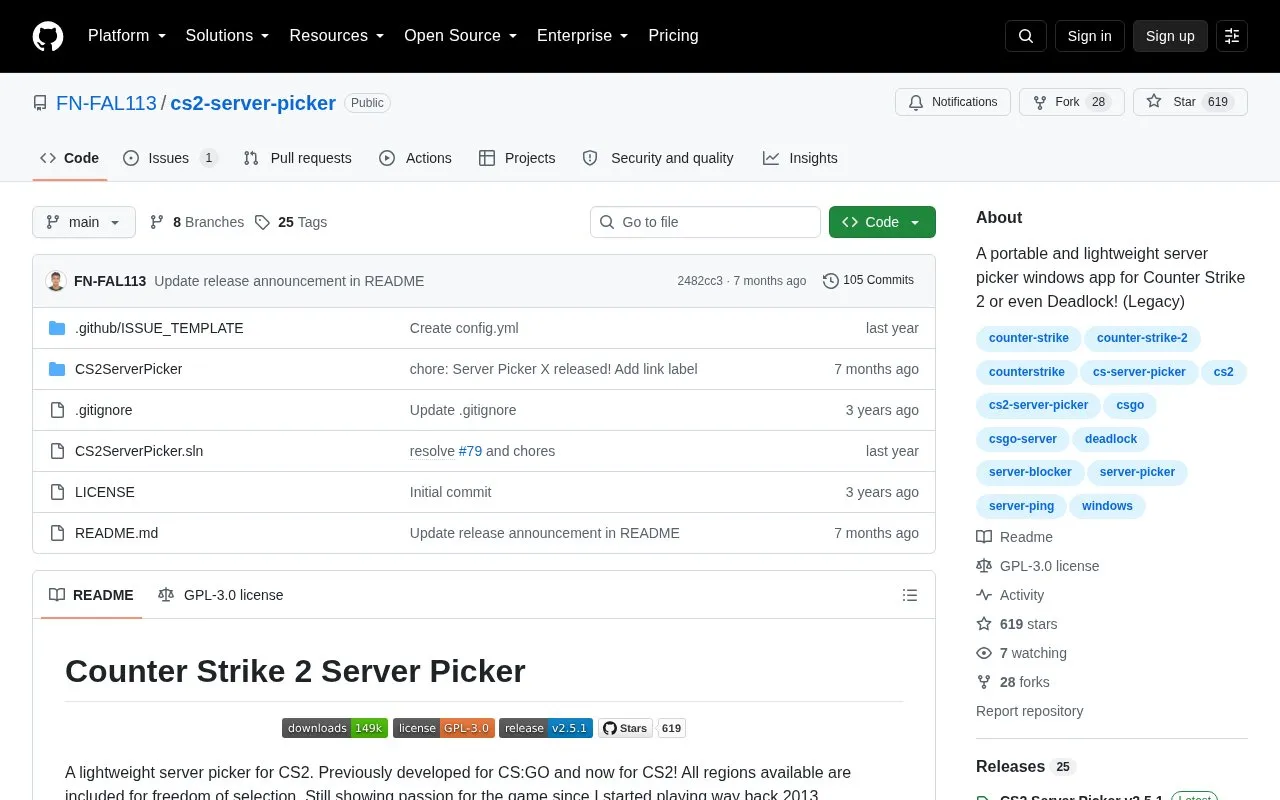Image resolution: width=1280 pixels, height=800 pixels.
Task: Open issue #79 link in commit message
Action: (x=470, y=451)
